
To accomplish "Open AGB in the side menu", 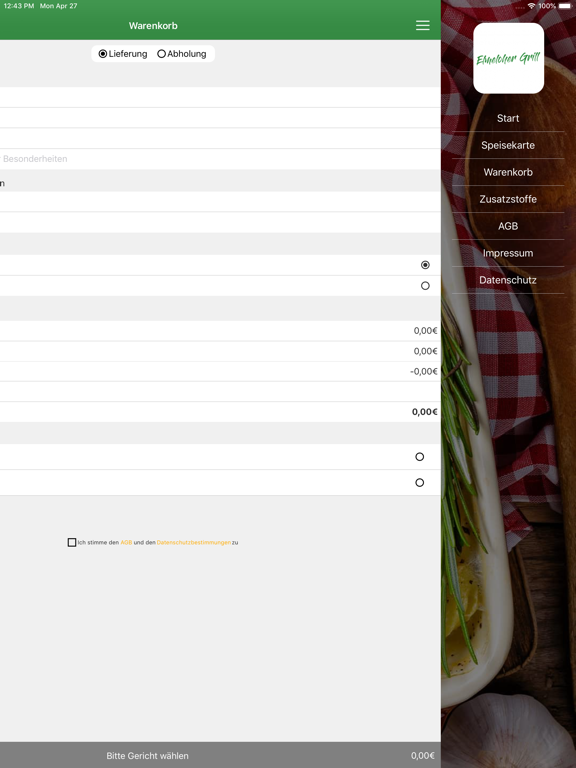I will click(508, 226).
